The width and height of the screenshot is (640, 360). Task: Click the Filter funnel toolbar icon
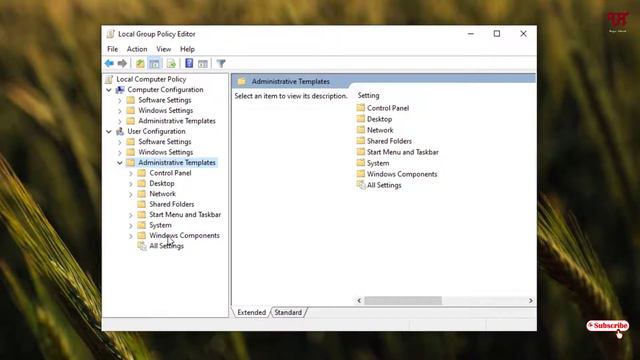[221, 63]
